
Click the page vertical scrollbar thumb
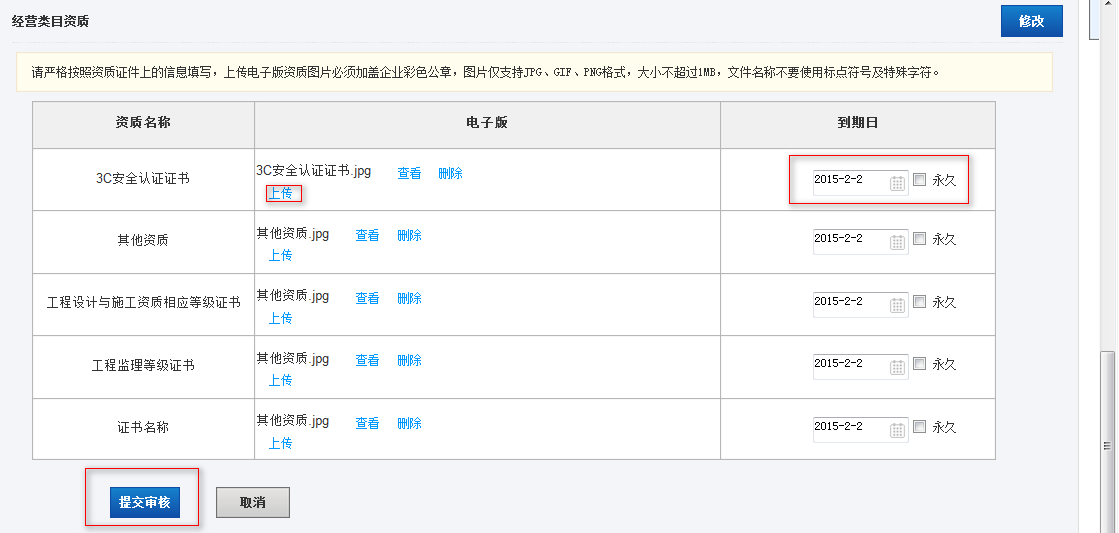(x=1108, y=441)
